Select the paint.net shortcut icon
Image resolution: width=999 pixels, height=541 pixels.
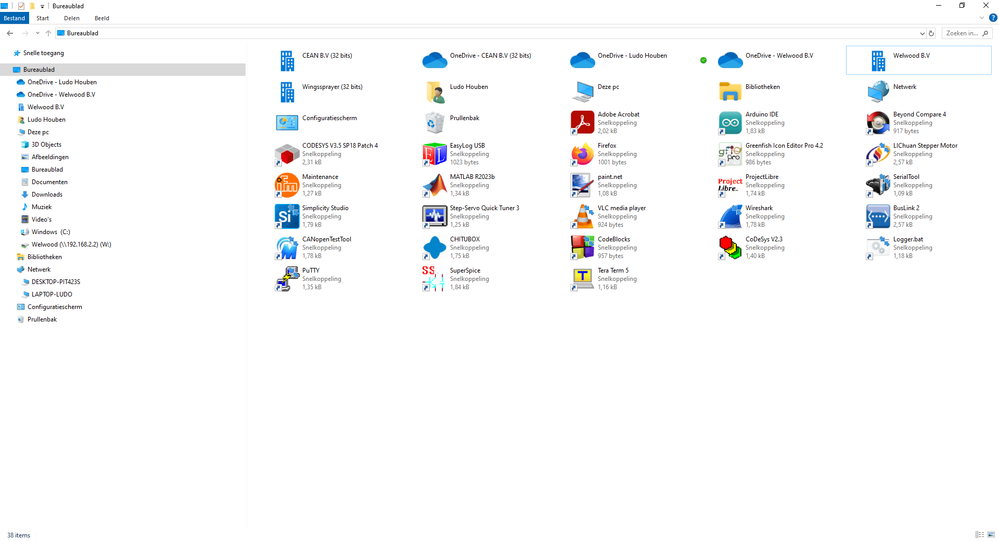pyautogui.click(x=582, y=185)
